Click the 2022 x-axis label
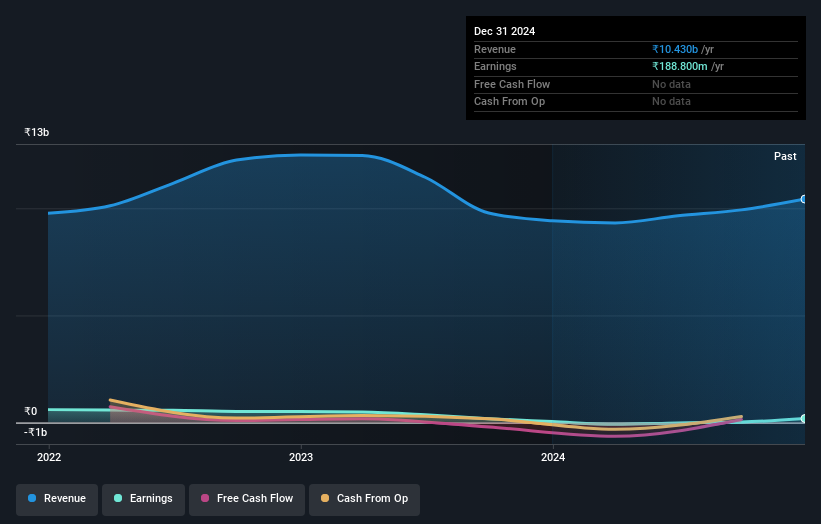This screenshot has height=524, width=821. pos(49,458)
